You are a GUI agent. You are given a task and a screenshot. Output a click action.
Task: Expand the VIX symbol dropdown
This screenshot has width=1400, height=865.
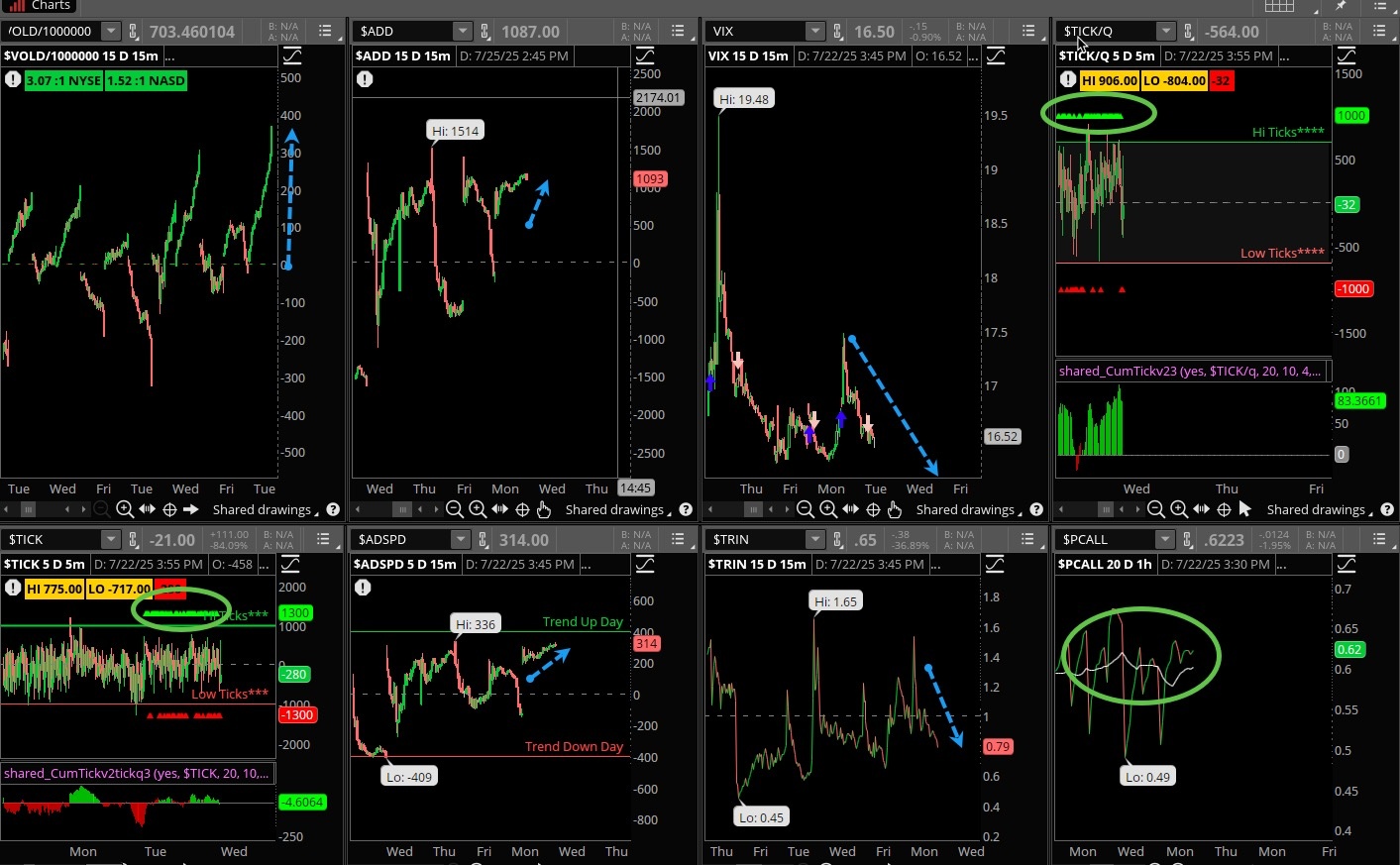click(814, 32)
